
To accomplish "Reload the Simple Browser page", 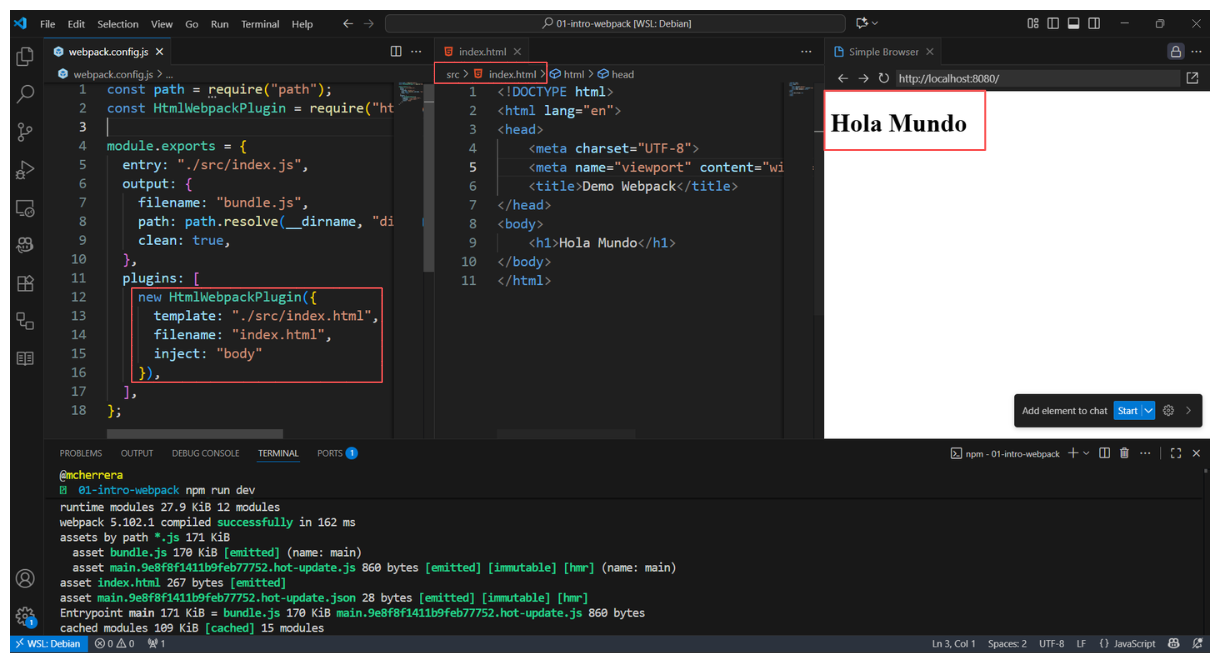I will point(883,78).
